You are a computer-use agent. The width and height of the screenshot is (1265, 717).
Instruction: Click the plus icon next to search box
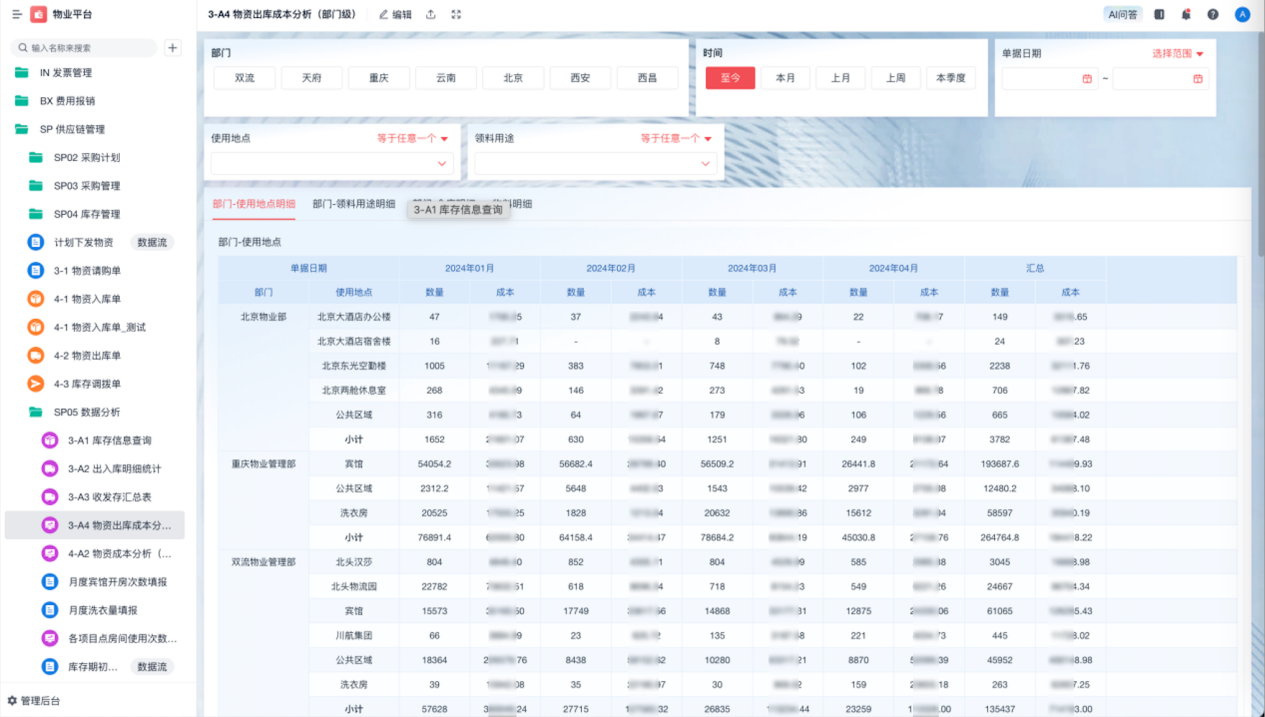[173, 48]
